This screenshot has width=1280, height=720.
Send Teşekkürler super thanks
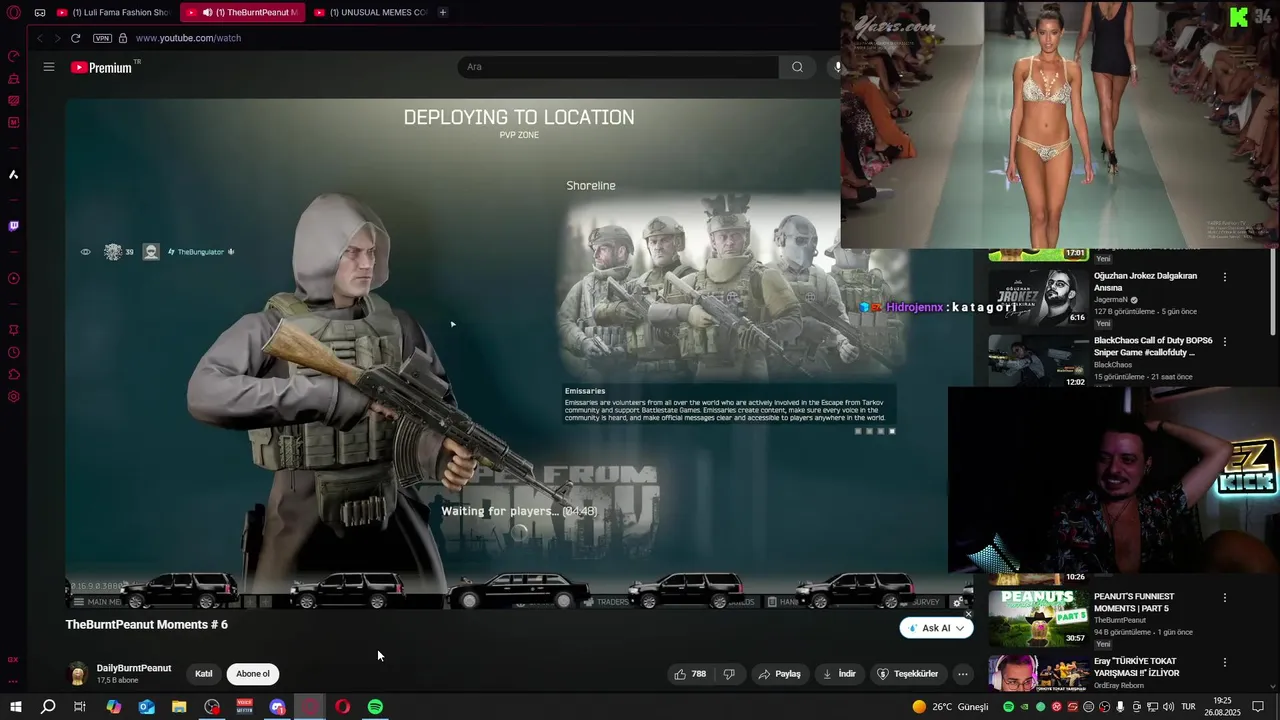[x=907, y=674]
